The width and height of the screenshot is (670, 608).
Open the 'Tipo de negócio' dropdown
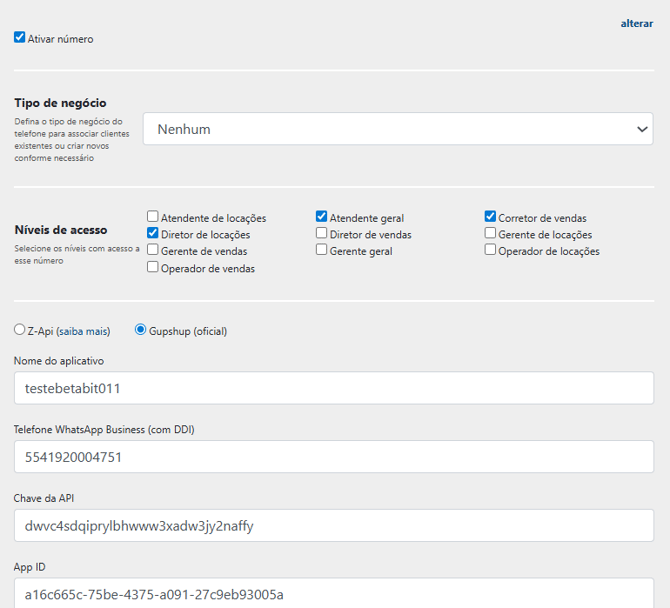click(x=398, y=129)
